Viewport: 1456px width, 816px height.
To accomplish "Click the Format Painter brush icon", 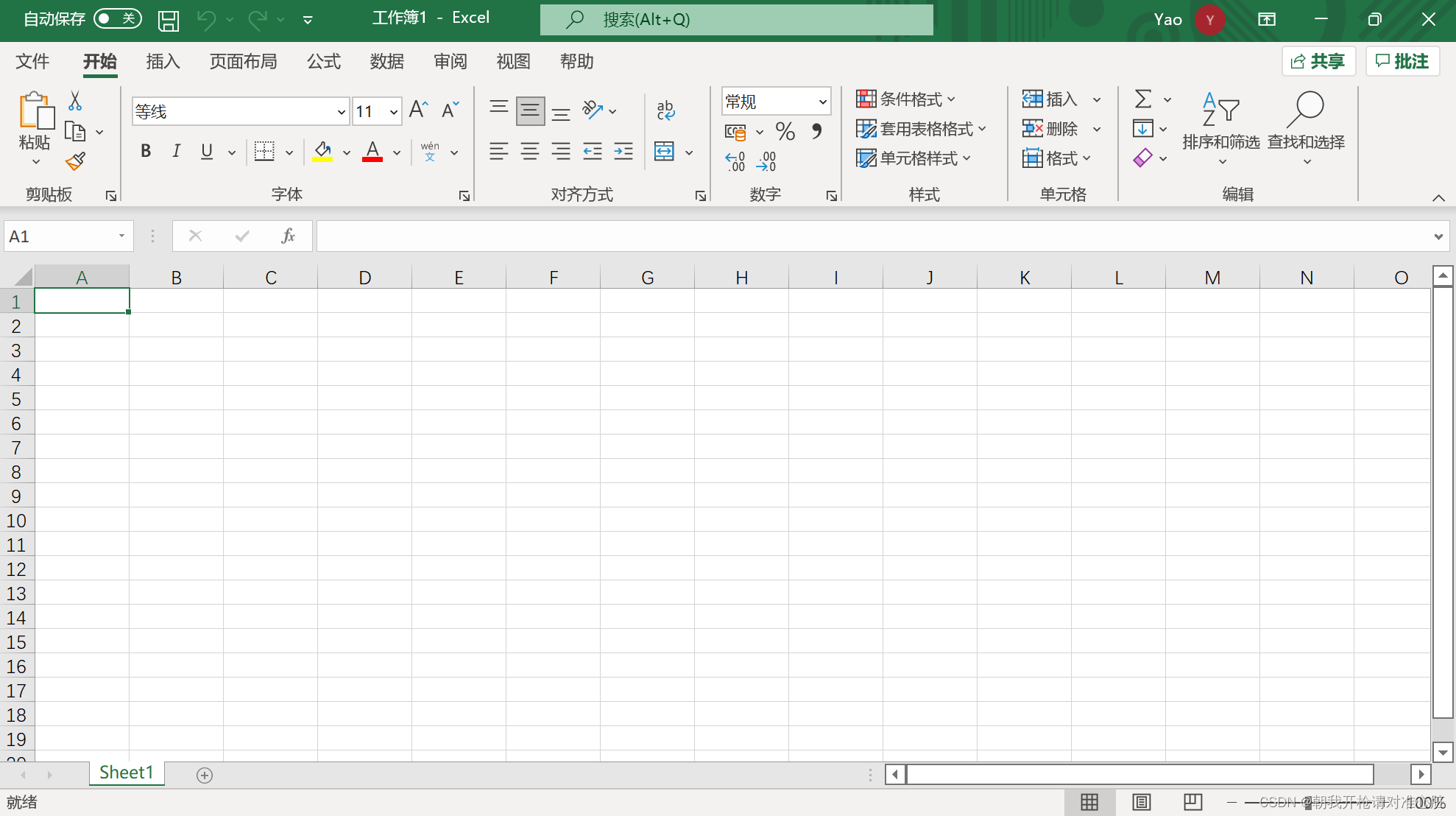I will click(x=75, y=161).
